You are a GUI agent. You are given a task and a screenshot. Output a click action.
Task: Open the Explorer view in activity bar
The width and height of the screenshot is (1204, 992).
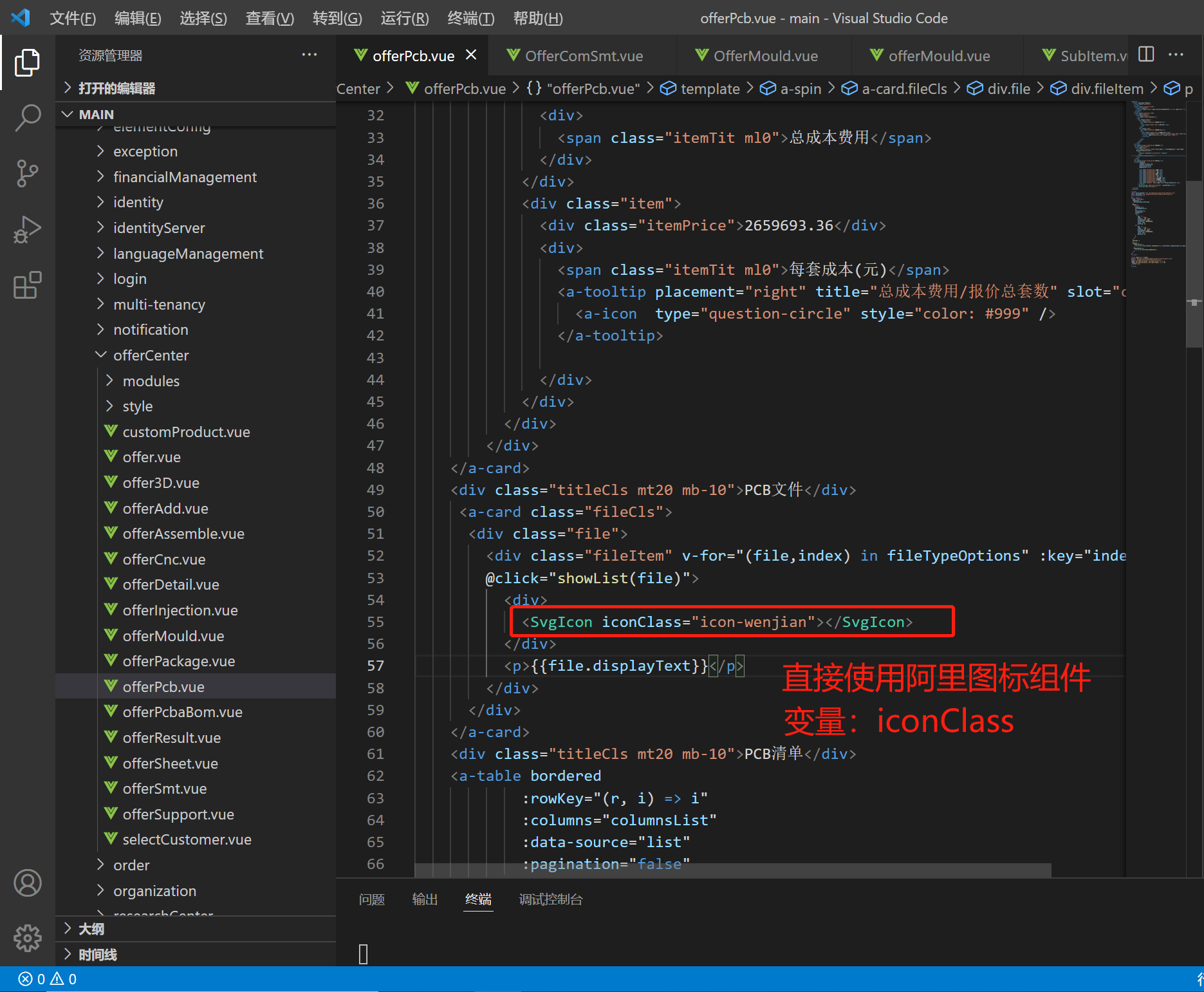point(27,62)
